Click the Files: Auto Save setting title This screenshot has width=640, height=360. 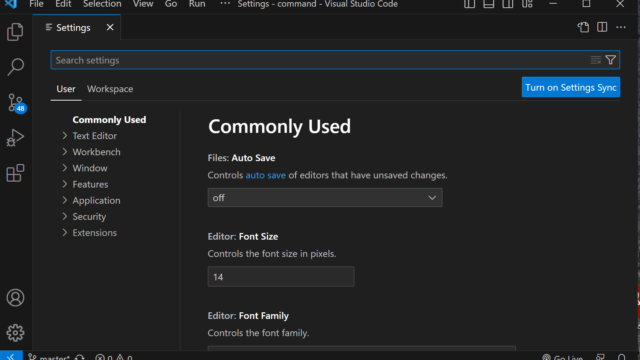(x=241, y=158)
